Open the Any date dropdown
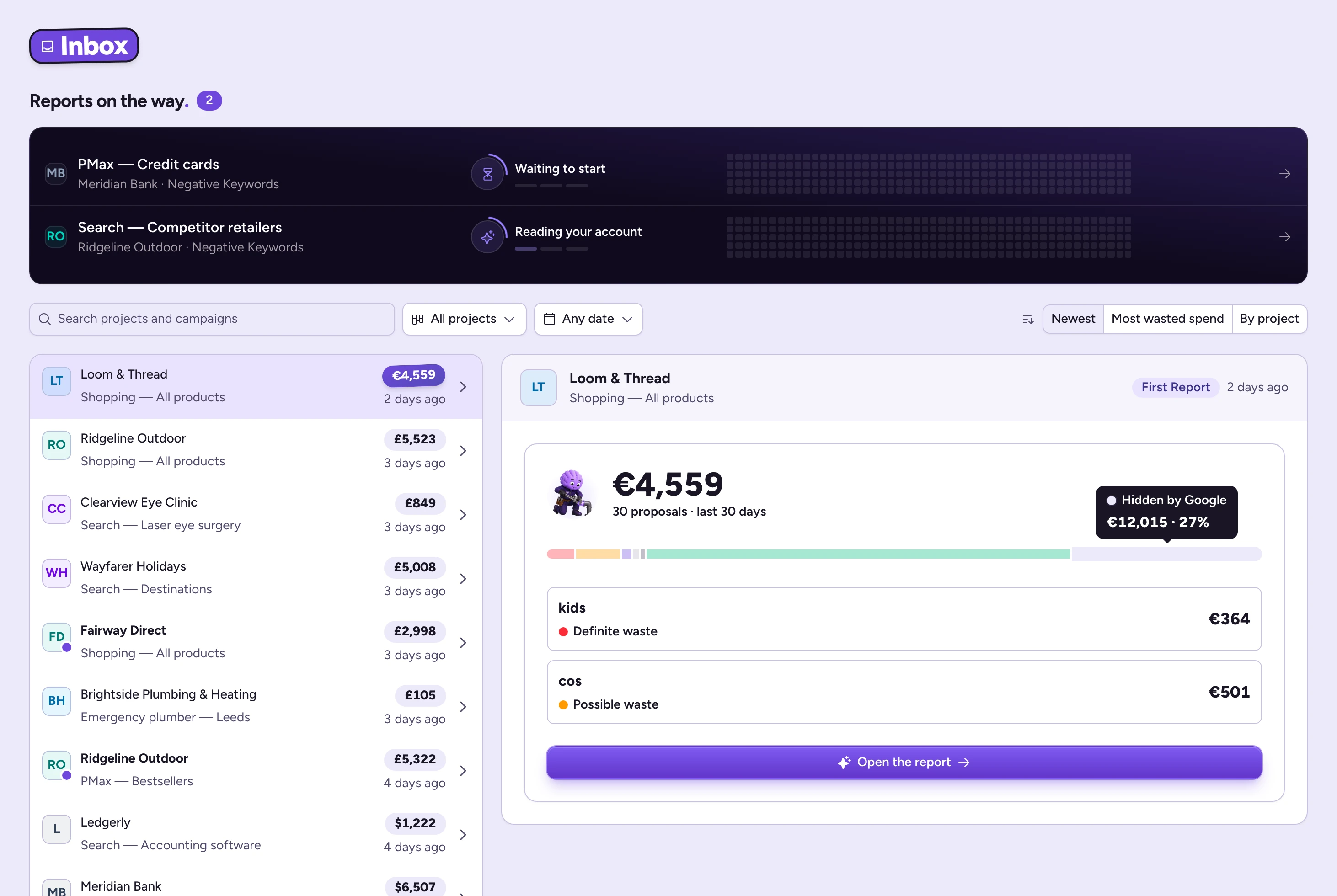 588,319
